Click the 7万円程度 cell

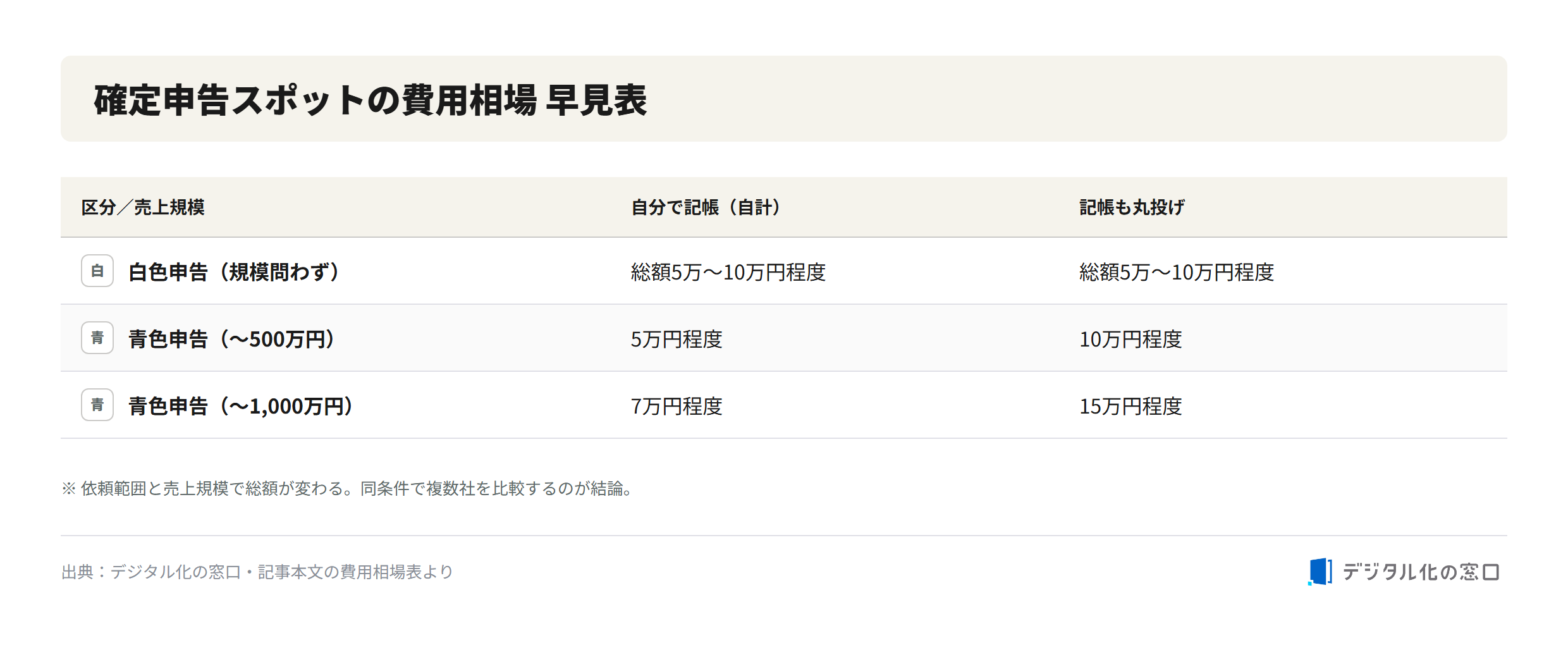coord(677,407)
